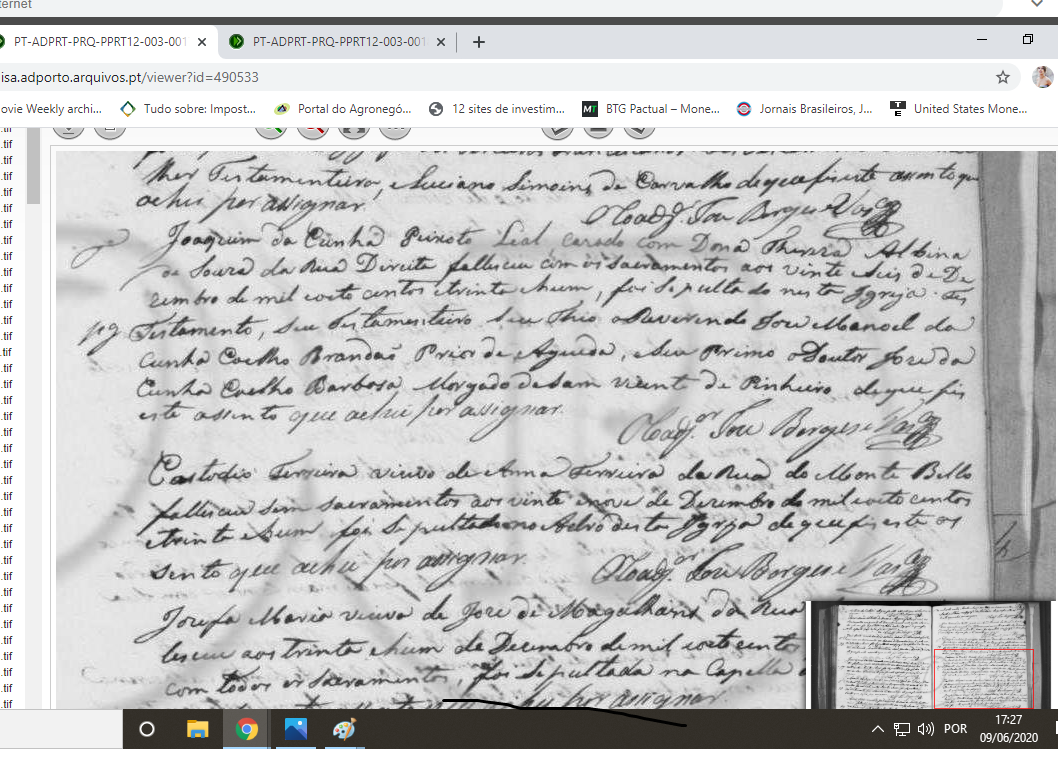Go to next image with the down-arrow icon
The image size is (1058, 763).
tap(640, 128)
